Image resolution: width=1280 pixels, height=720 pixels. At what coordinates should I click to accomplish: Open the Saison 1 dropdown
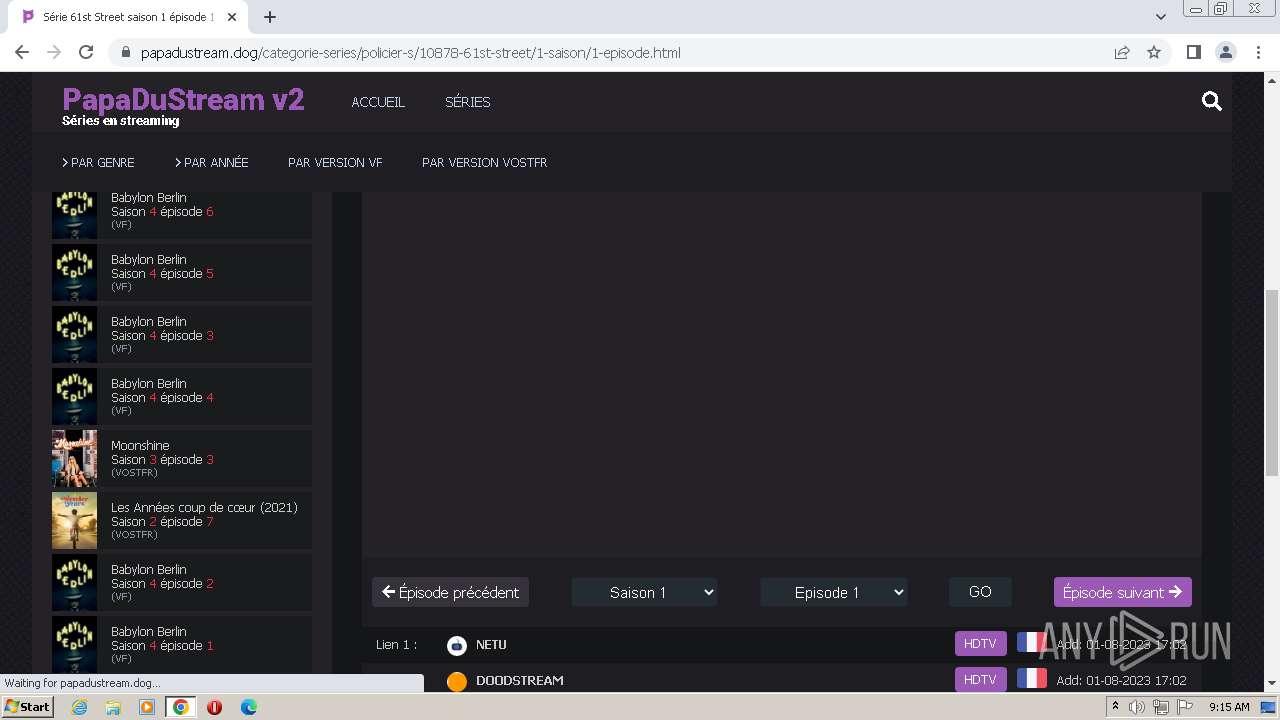click(x=645, y=592)
